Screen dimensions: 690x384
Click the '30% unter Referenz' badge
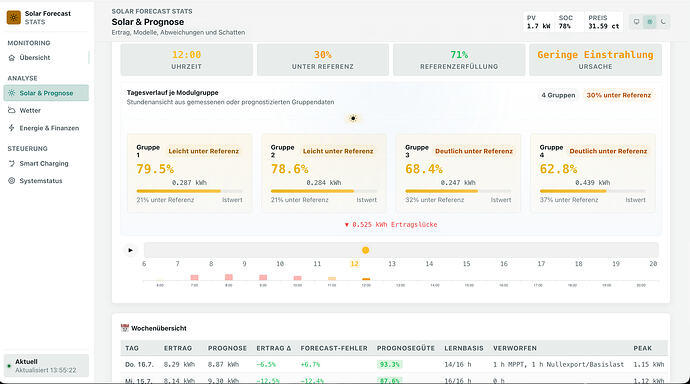coord(619,95)
